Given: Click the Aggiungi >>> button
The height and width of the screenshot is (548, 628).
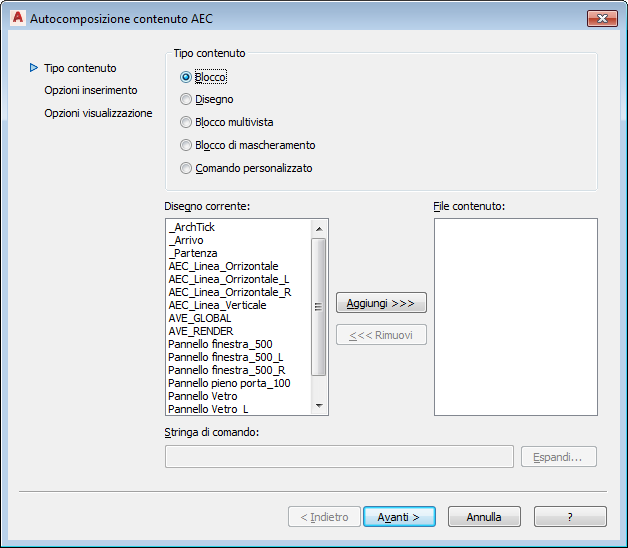Looking at the screenshot, I should point(381,303).
